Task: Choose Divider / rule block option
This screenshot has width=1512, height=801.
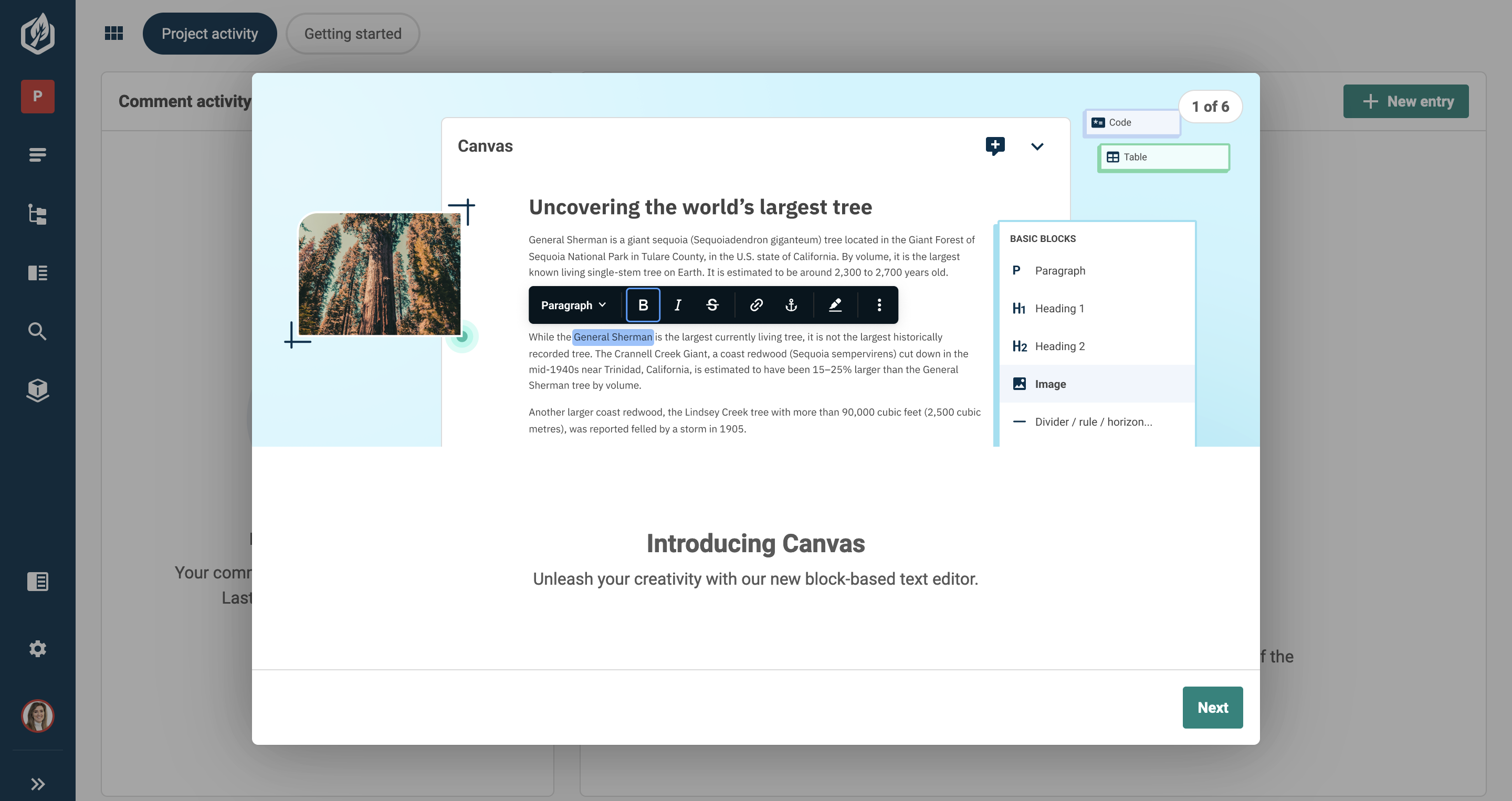Action: pyautogui.click(x=1097, y=421)
